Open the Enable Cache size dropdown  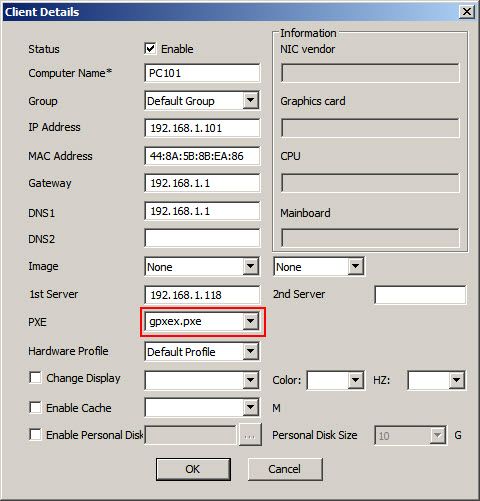coord(202,407)
